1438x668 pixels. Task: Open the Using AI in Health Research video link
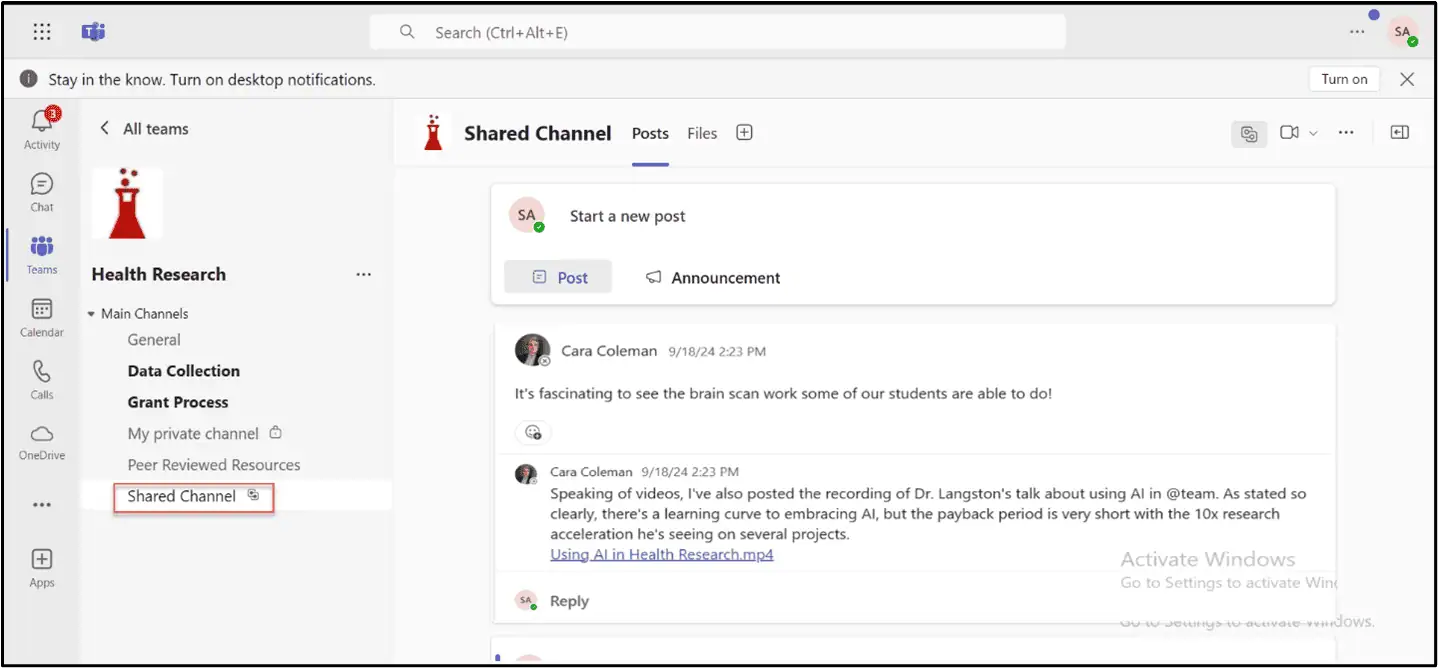pyautogui.click(x=662, y=554)
